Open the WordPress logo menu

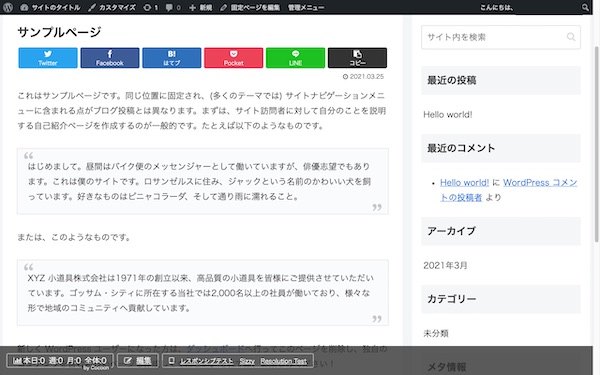(8, 7)
